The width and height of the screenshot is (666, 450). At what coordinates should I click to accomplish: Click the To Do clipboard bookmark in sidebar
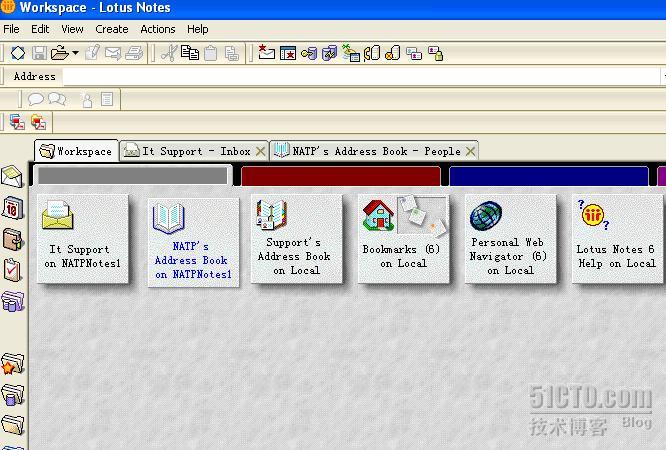click(x=12, y=270)
